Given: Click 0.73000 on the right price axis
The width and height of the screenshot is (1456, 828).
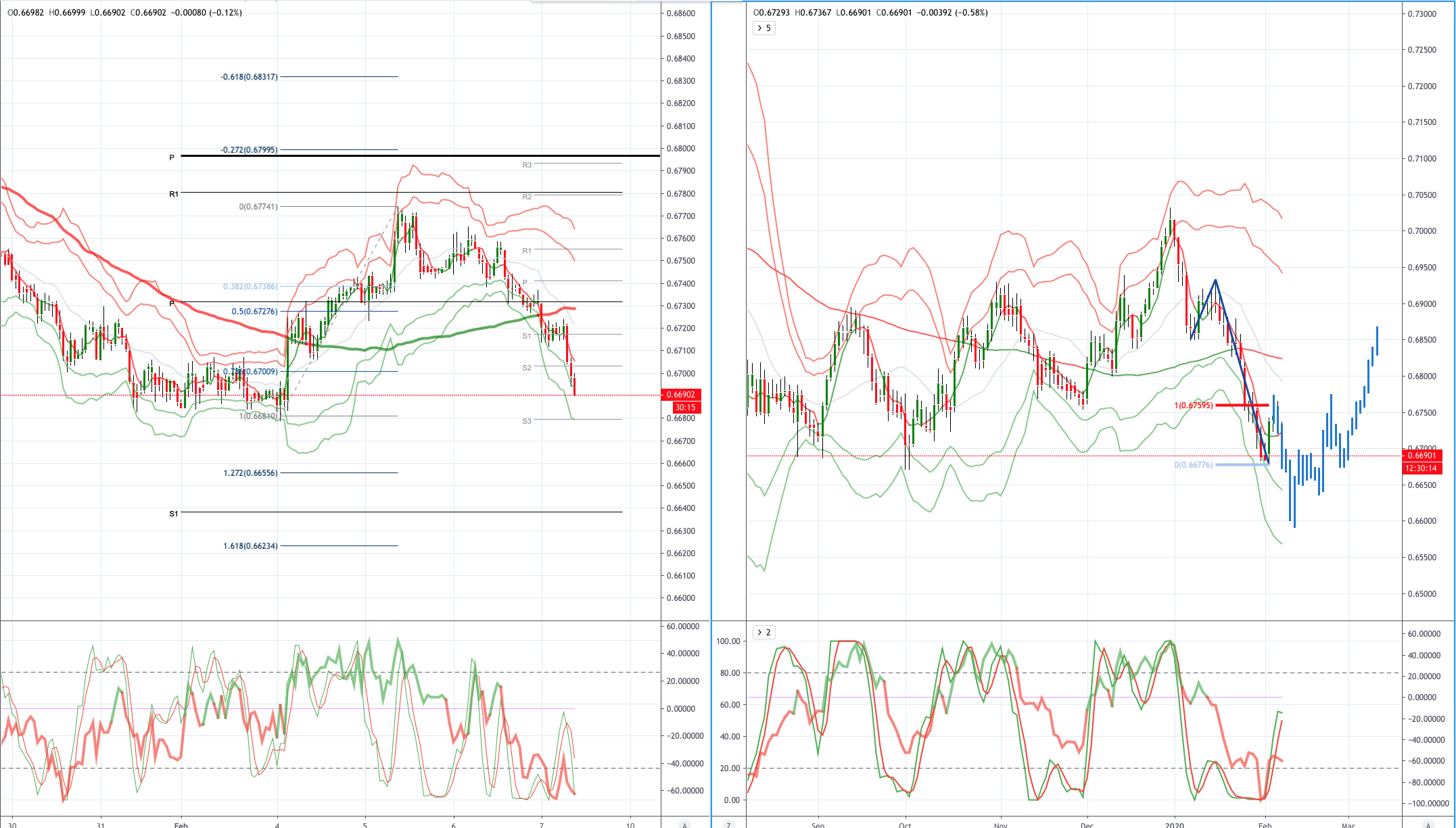Looking at the screenshot, I should (1422, 14).
